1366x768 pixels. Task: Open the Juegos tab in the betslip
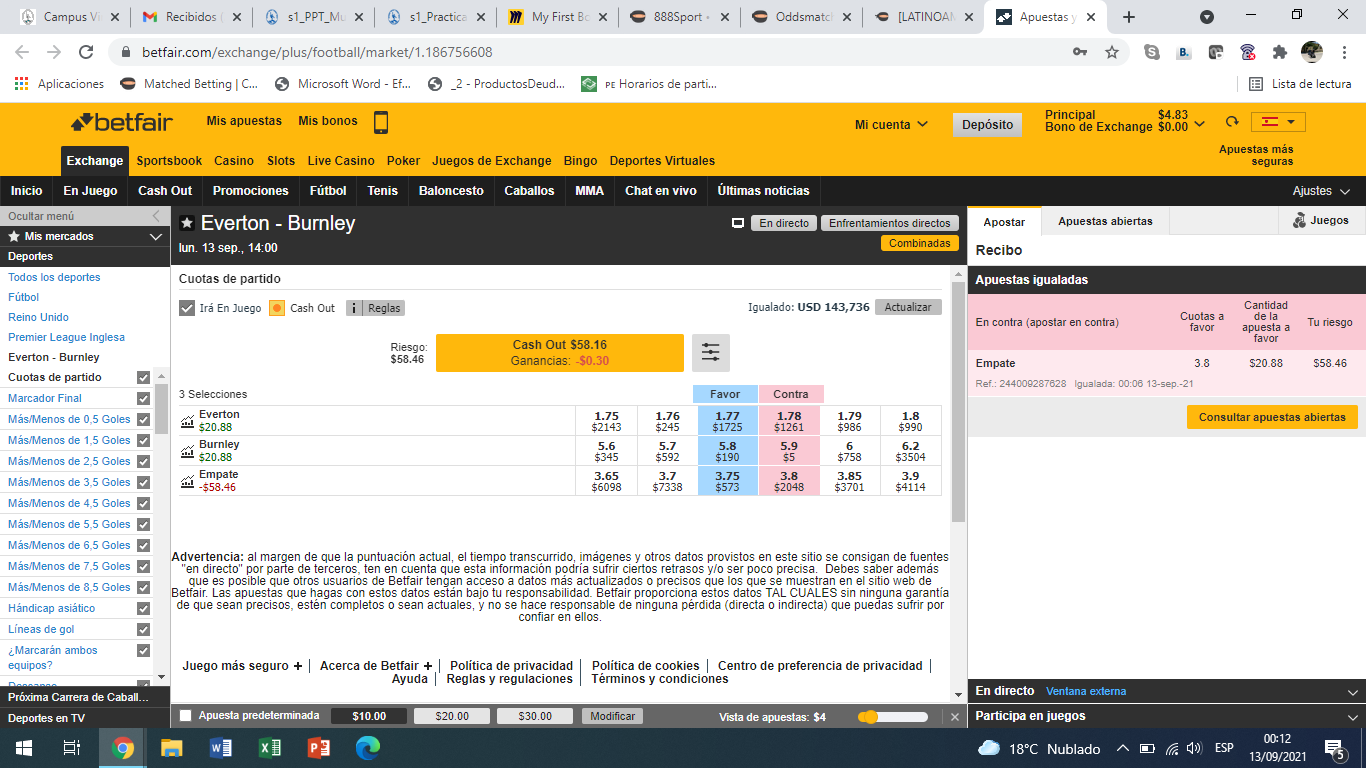click(x=1320, y=220)
